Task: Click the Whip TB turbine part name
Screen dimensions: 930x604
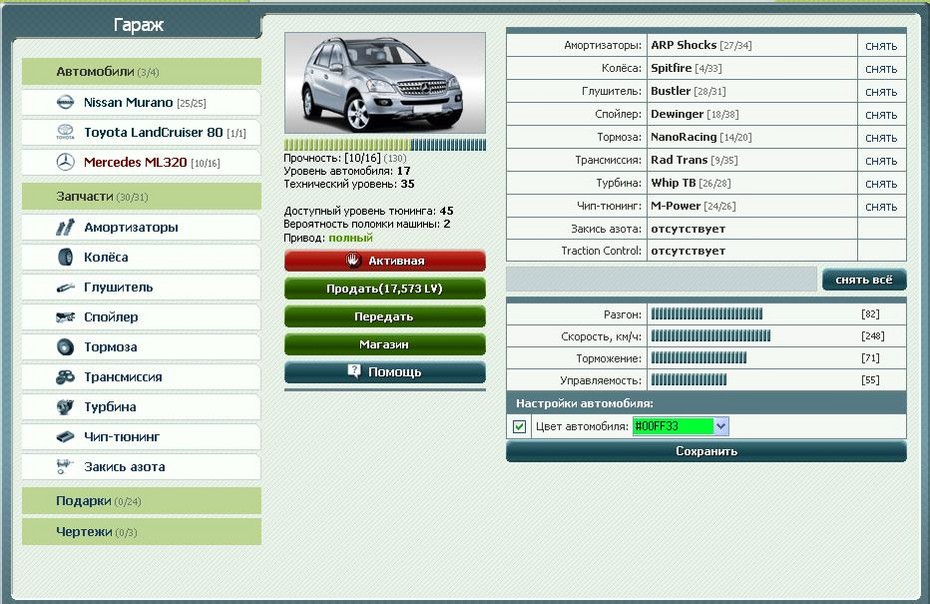Action: (673, 183)
